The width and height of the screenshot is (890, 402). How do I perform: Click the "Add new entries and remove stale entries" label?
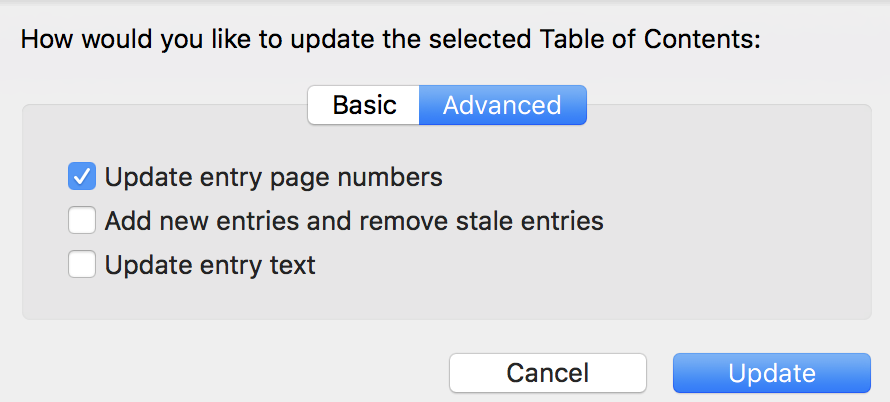pyautogui.click(x=354, y=219)
